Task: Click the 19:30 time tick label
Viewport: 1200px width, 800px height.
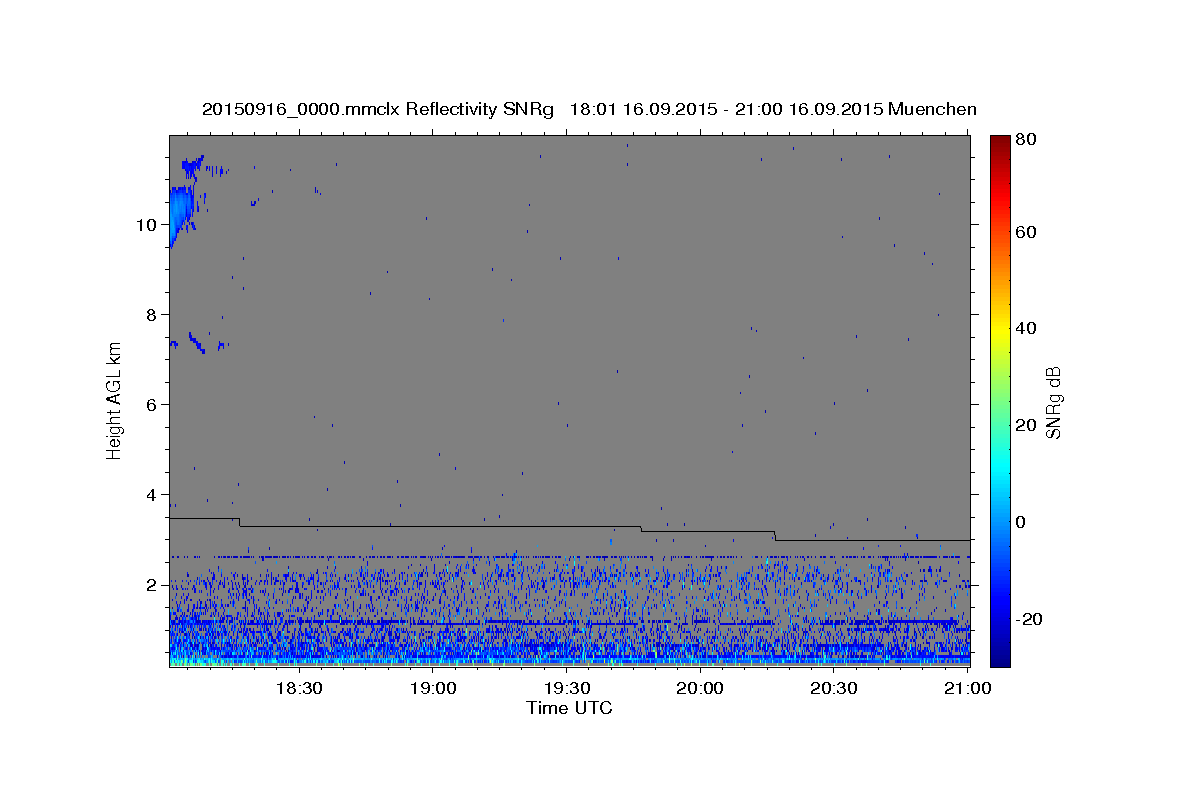Action: pyautogui.click(x=566, y=688)
